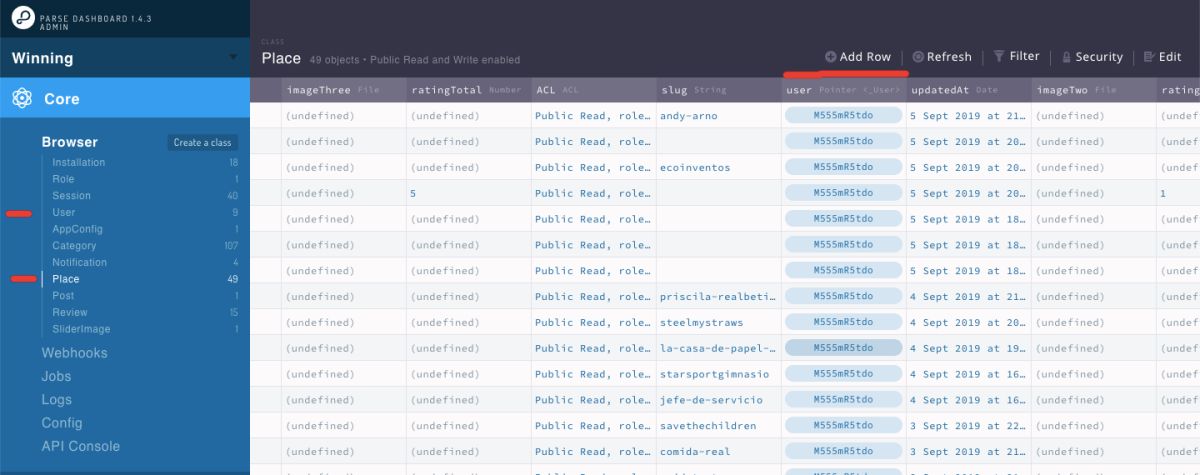Click the plus icon beside Add Row
The image size is (1200, 475).
830,57
